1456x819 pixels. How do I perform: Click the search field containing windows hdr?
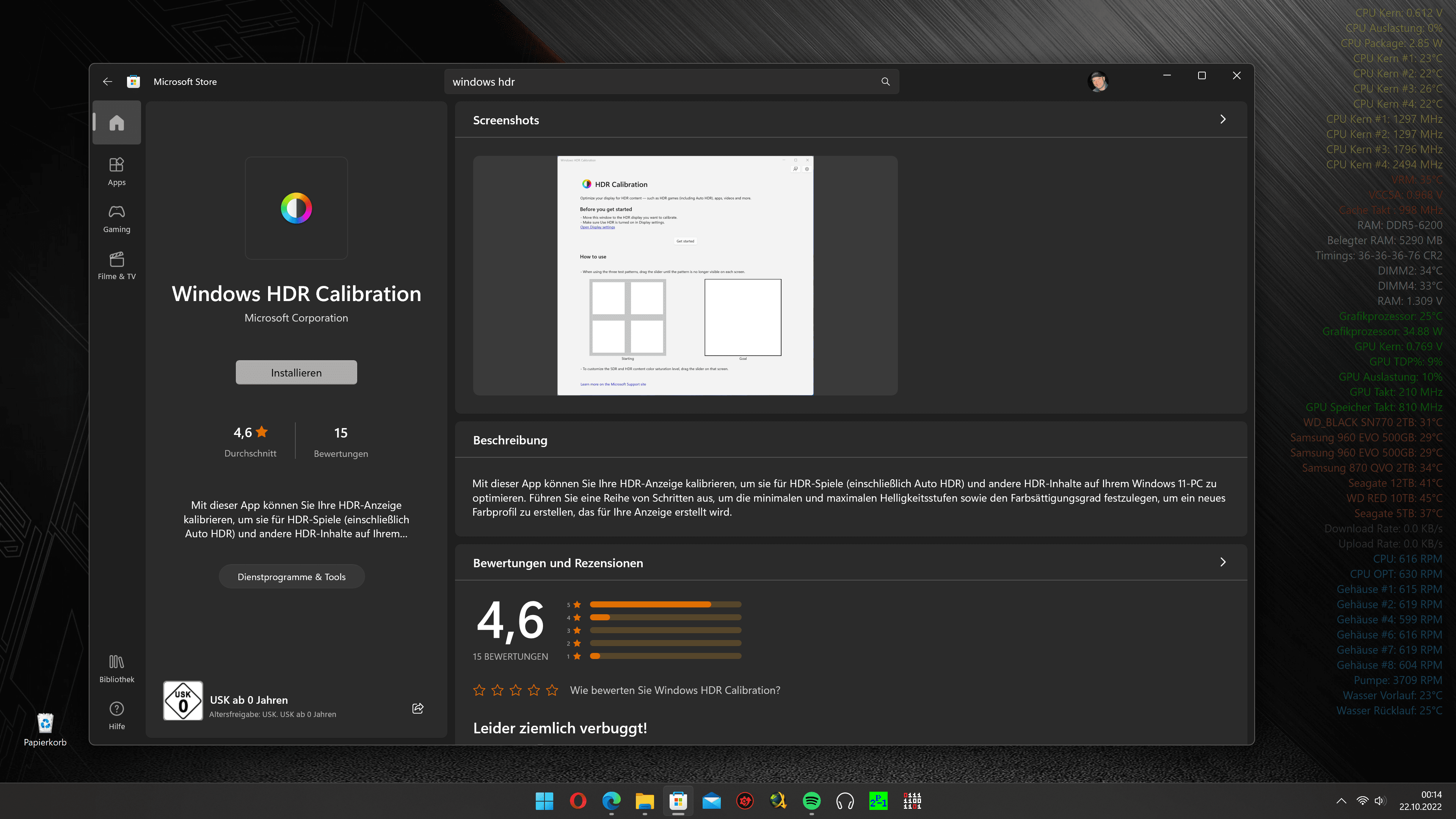672,82
